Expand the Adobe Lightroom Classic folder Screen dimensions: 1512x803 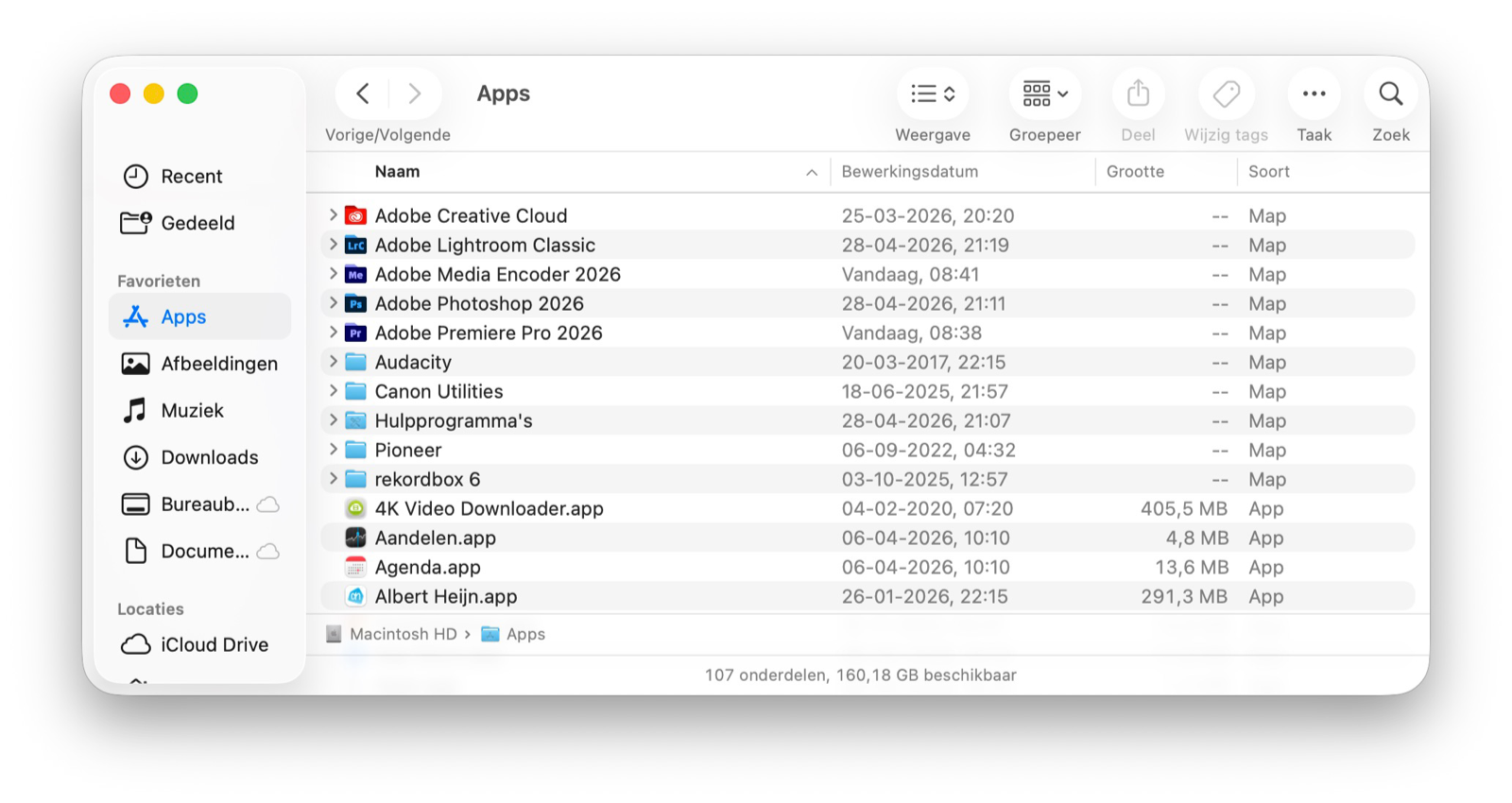coord(333,245)
